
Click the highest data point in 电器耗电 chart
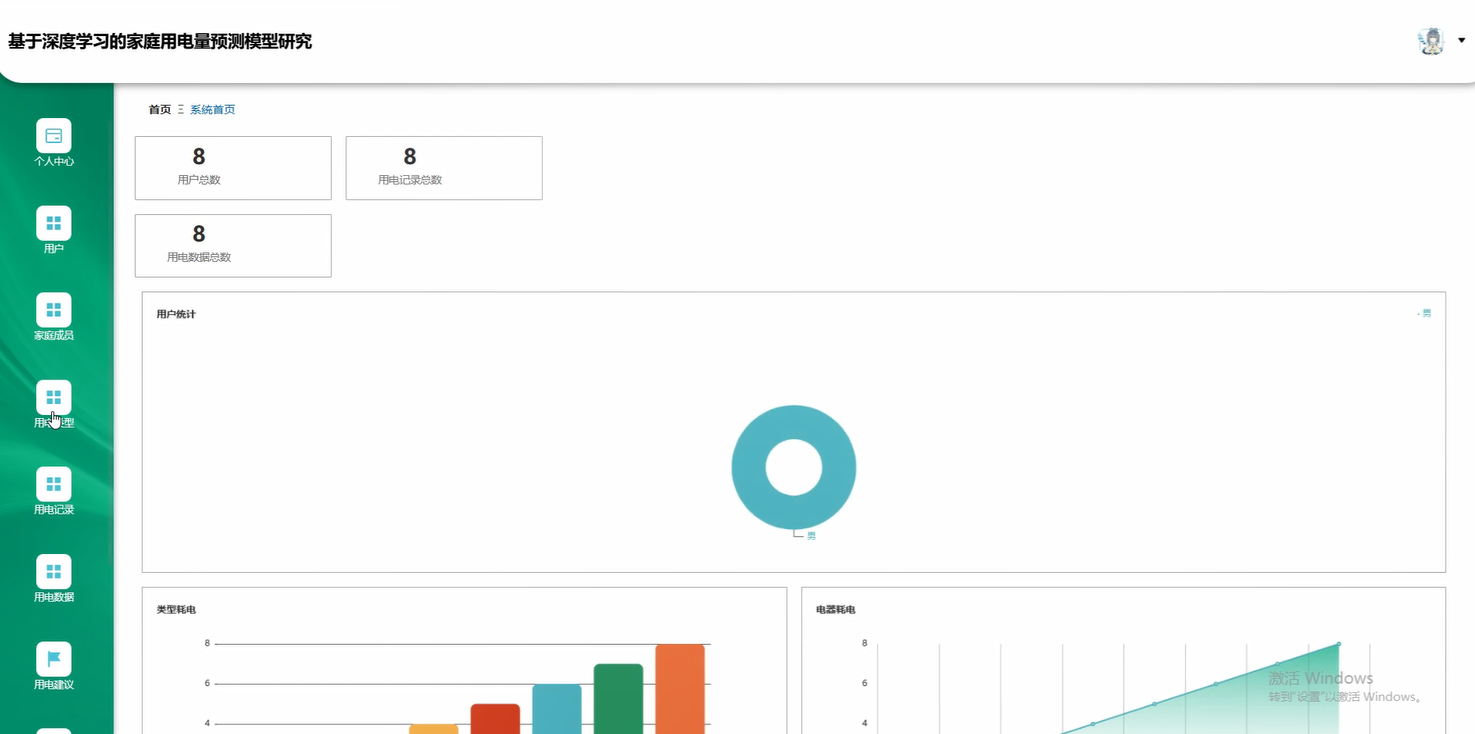coord(1338,644)
